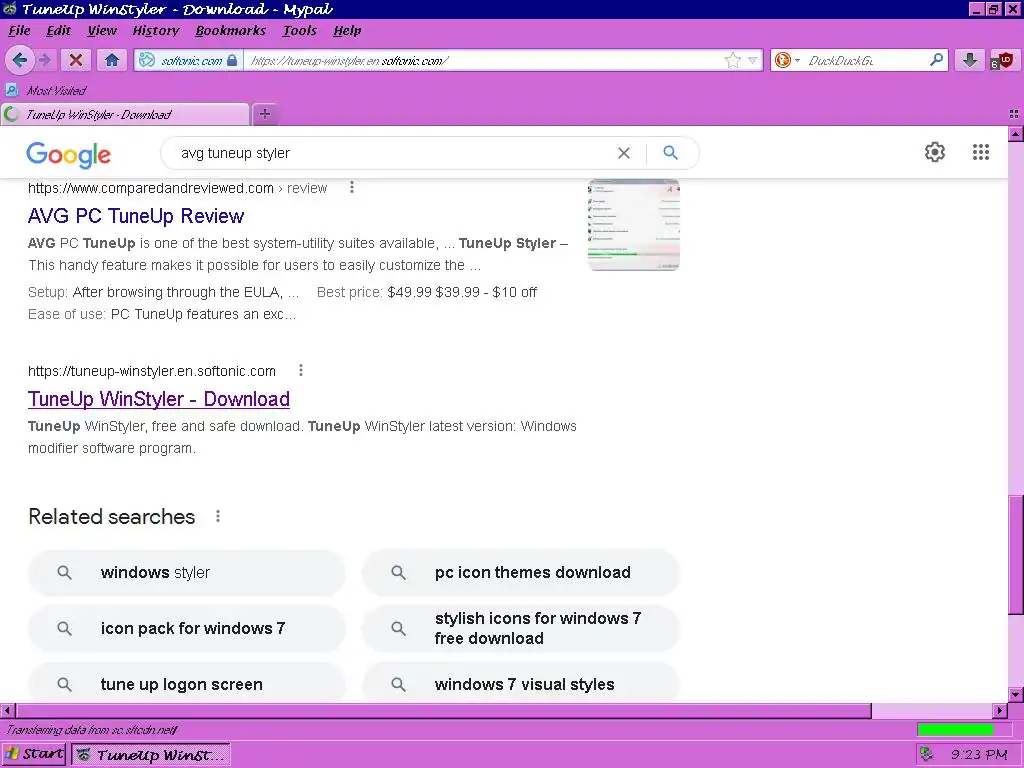Go back with the browser Back arrow
This screenshot has width=1024, height=768.
click(x=20, y=61)
